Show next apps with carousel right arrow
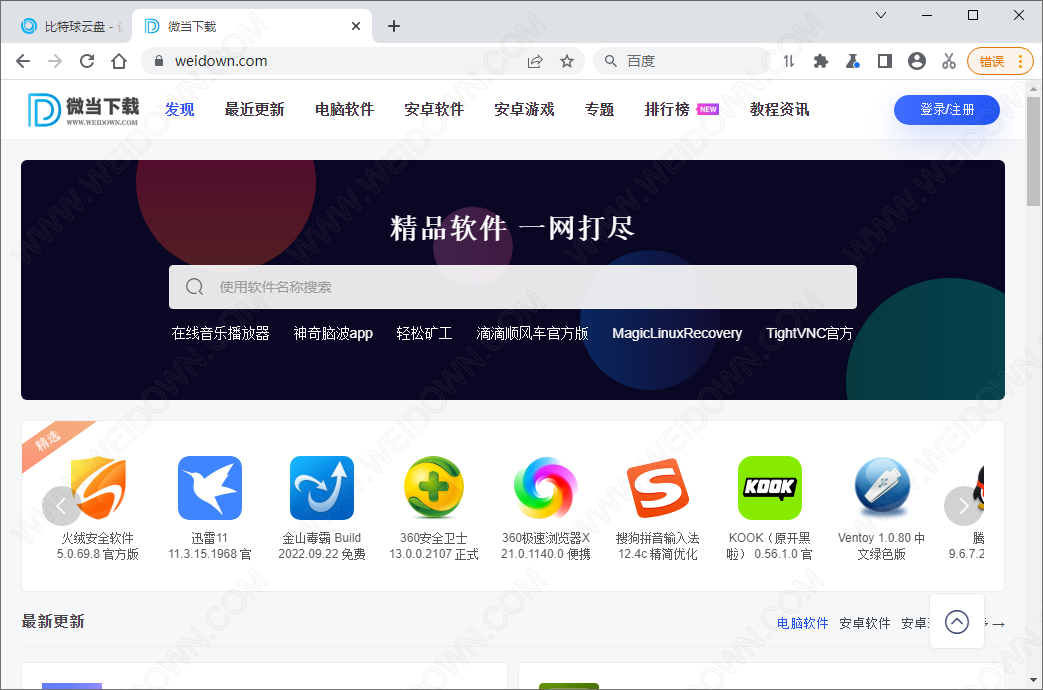This screenshot has height=690, width=1043. pos(963,506)
